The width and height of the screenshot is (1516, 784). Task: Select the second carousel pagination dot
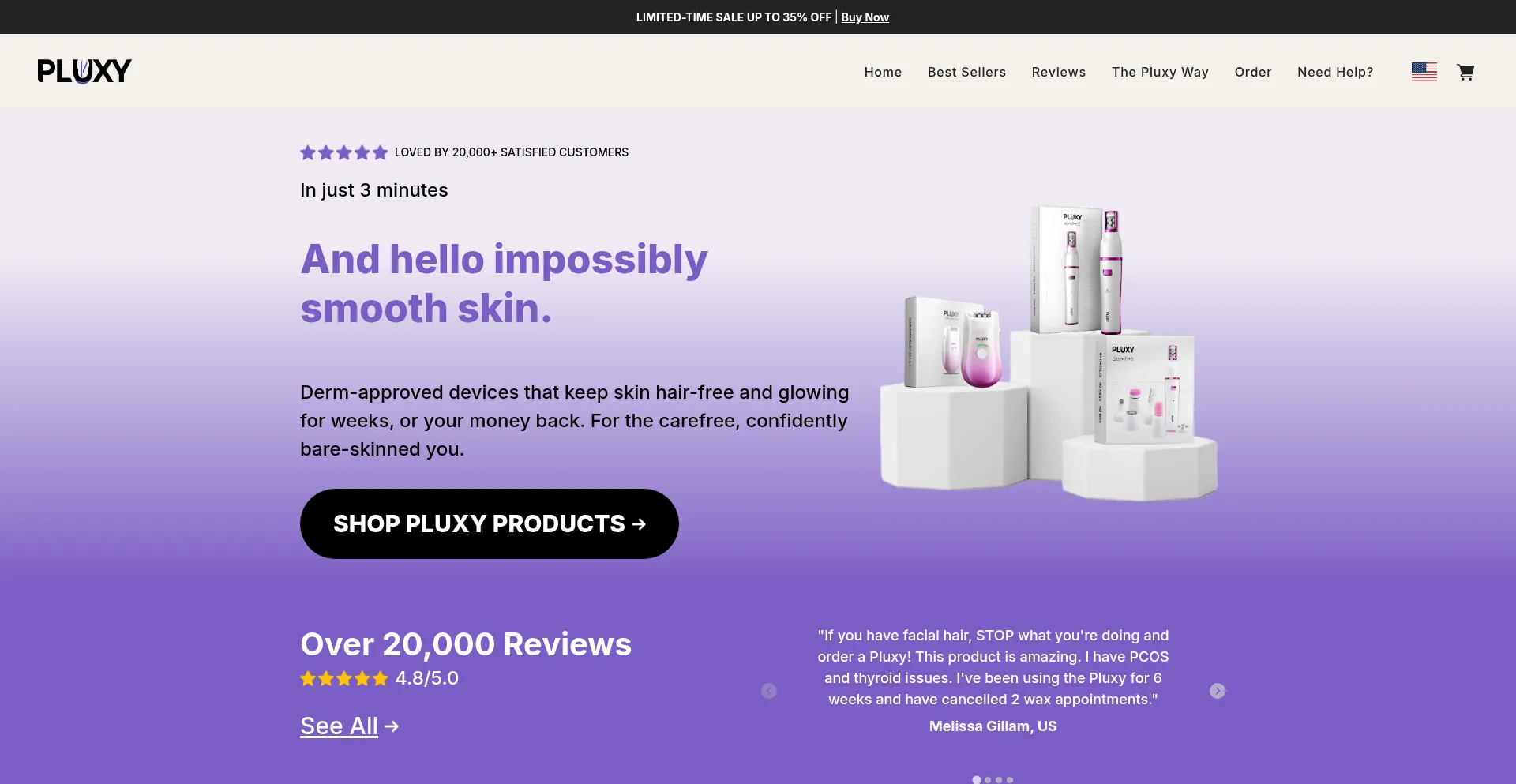[x=988, y=779]
